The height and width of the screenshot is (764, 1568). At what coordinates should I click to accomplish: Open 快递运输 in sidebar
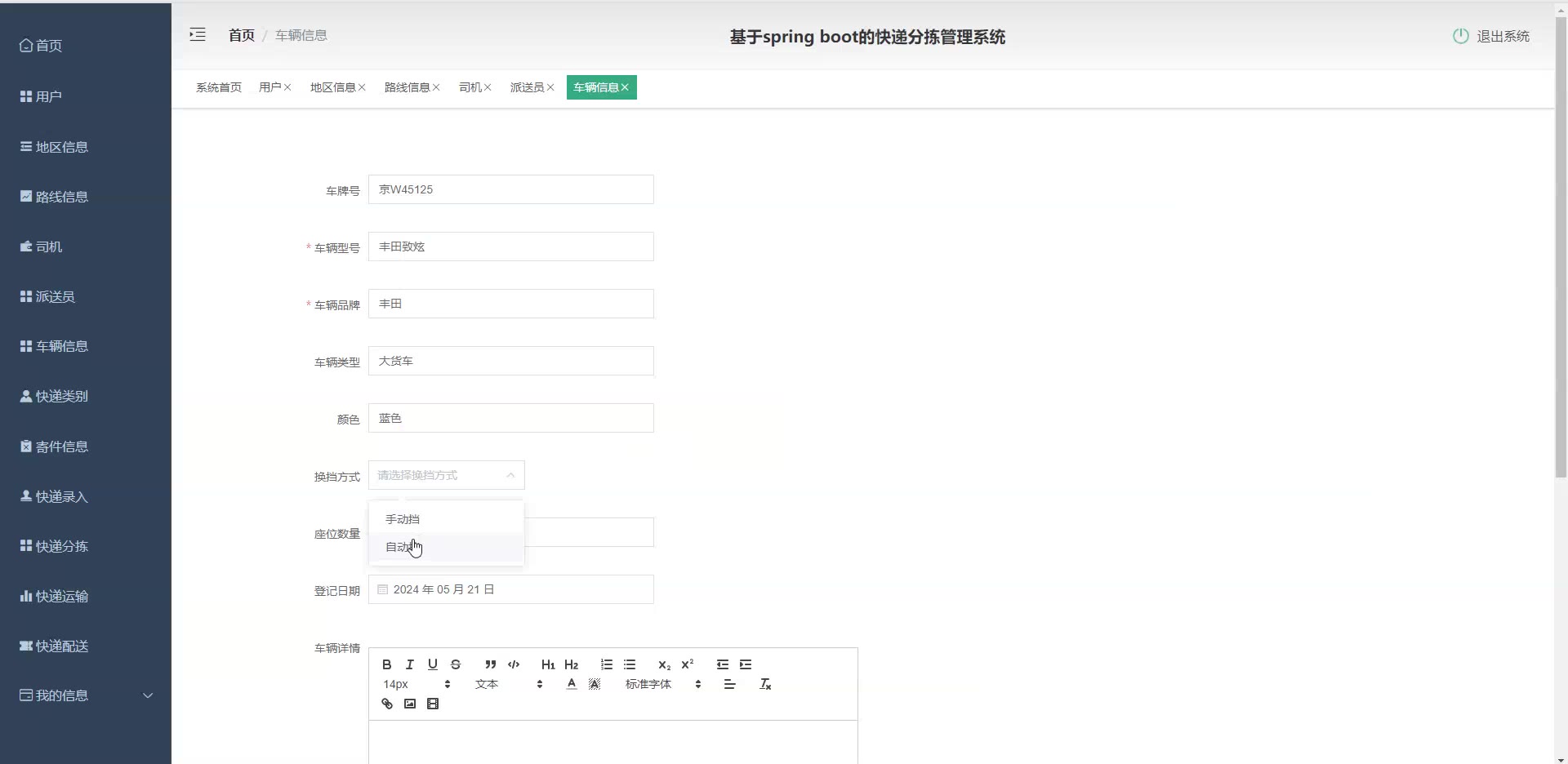[x=86, y=596]
